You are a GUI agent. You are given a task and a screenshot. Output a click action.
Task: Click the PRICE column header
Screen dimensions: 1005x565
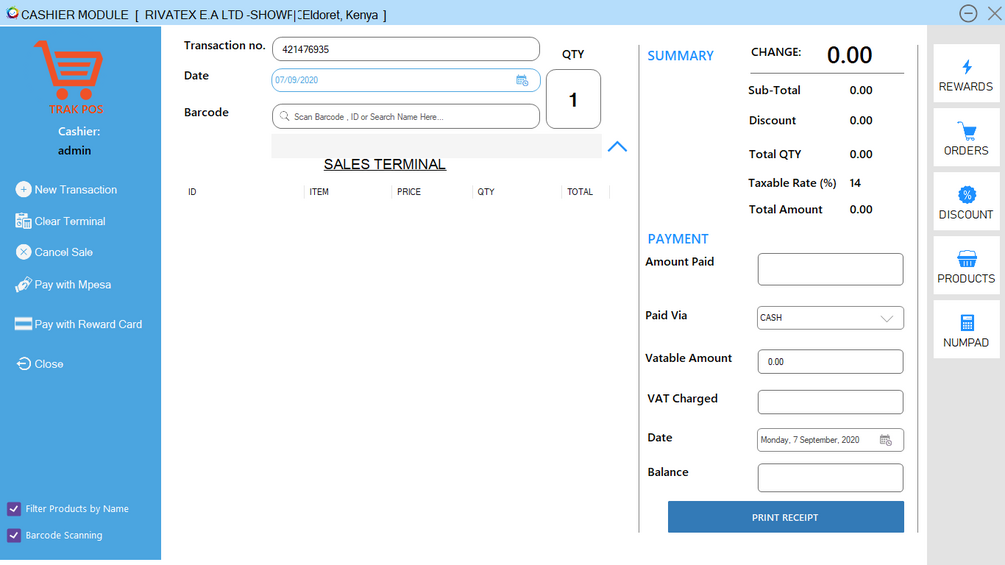tap(409, 192)
